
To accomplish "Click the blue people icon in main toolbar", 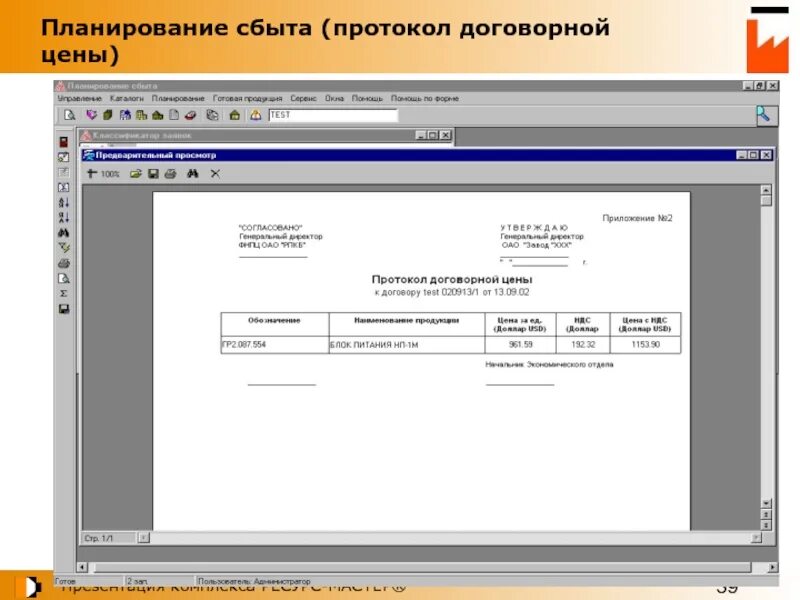I will 125,115.
